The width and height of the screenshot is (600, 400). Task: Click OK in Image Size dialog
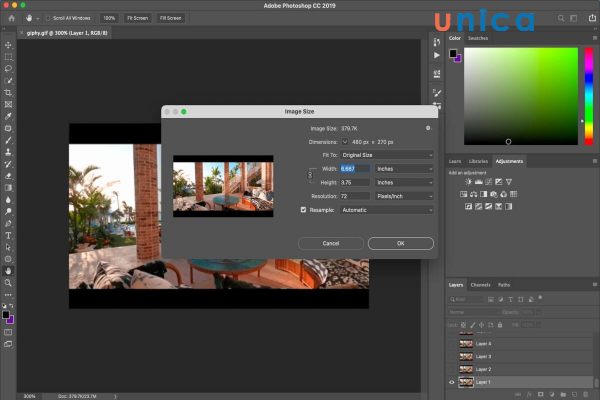click(x=400, y=243)
